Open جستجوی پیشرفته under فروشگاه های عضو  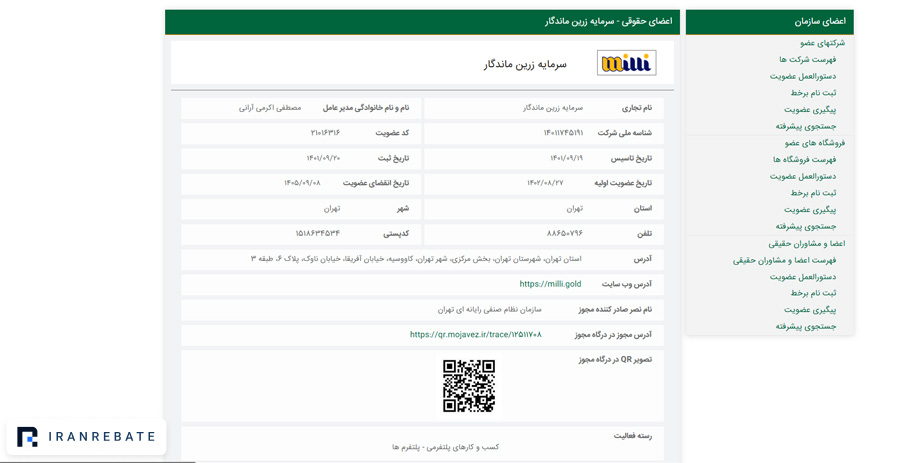[806, 226]
